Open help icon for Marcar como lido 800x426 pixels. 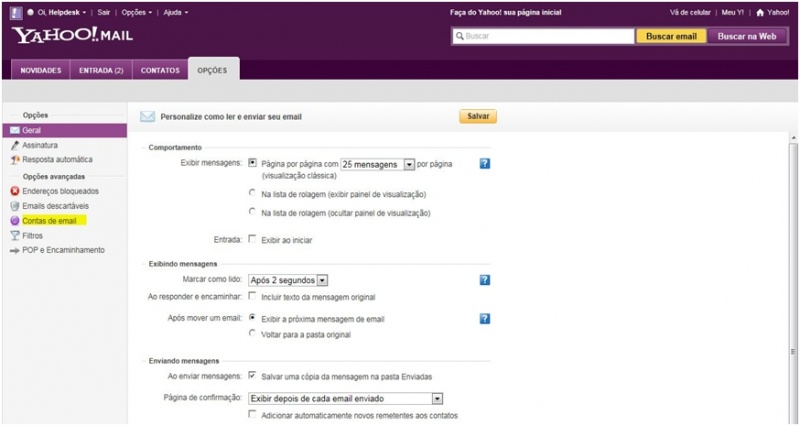pos(485,280)
